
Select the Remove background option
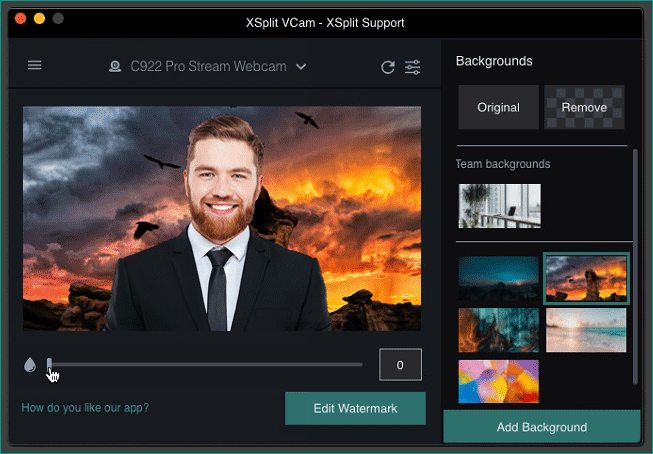pos(584,107)
